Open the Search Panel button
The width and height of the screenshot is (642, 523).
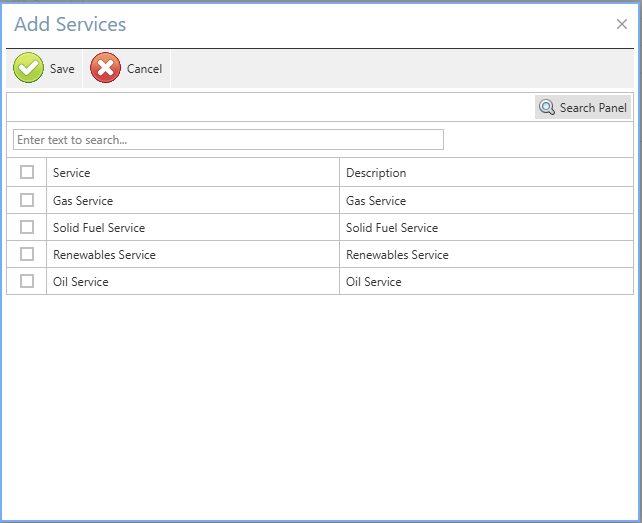pyautogui.click(x=583, y=108)
